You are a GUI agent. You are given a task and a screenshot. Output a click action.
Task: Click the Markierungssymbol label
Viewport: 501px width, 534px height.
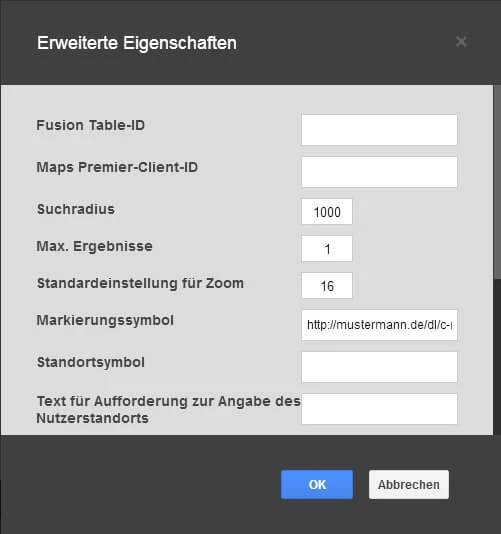pos(105,320)
